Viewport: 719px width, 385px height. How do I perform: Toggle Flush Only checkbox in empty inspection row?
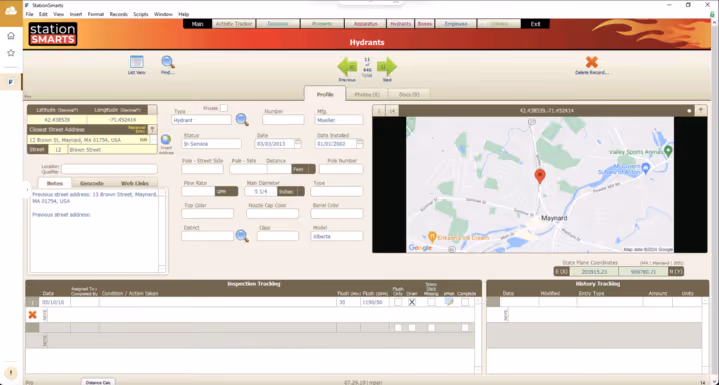(x=398, y=328)
